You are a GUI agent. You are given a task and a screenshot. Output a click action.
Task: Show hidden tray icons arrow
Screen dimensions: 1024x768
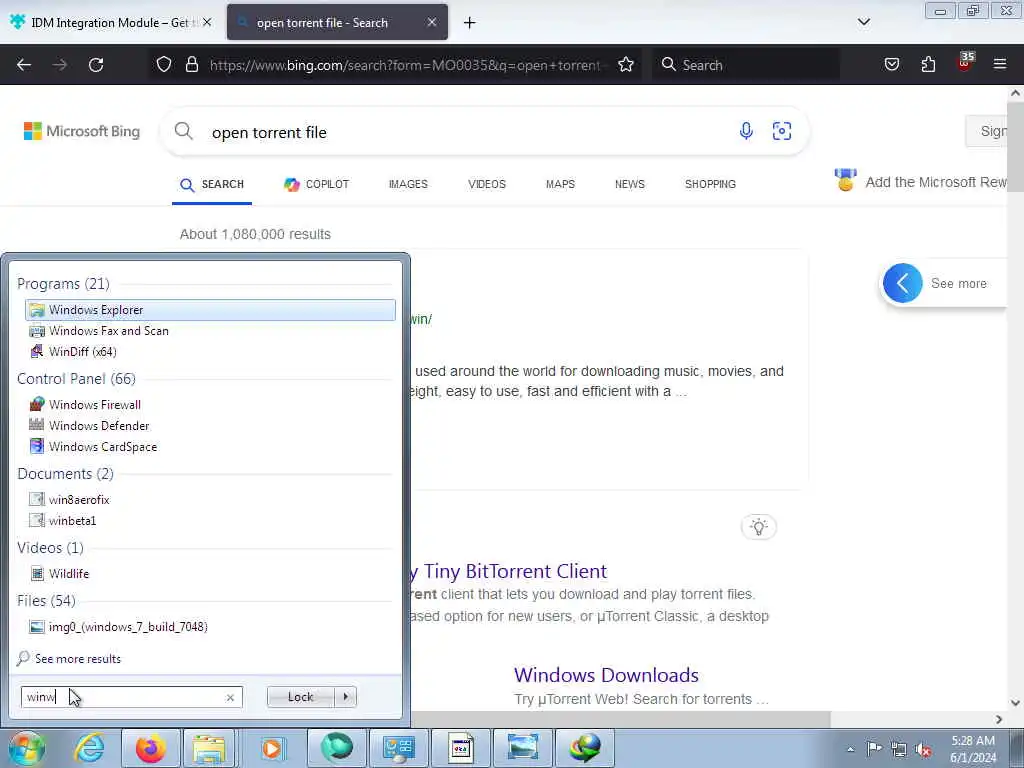coord(850,750)
